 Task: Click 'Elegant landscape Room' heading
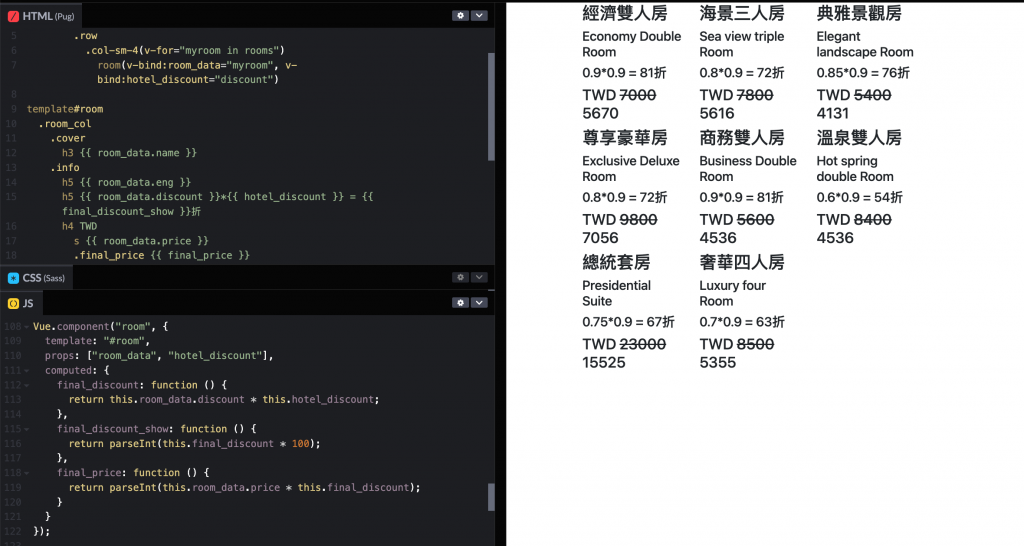click(x=865, y=44)
